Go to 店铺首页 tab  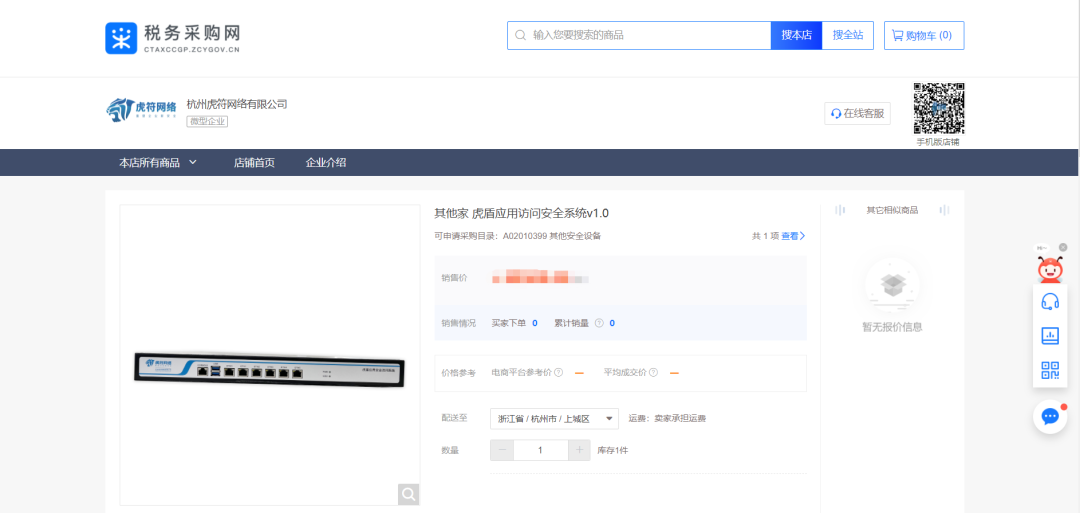(x=254, y=163)
